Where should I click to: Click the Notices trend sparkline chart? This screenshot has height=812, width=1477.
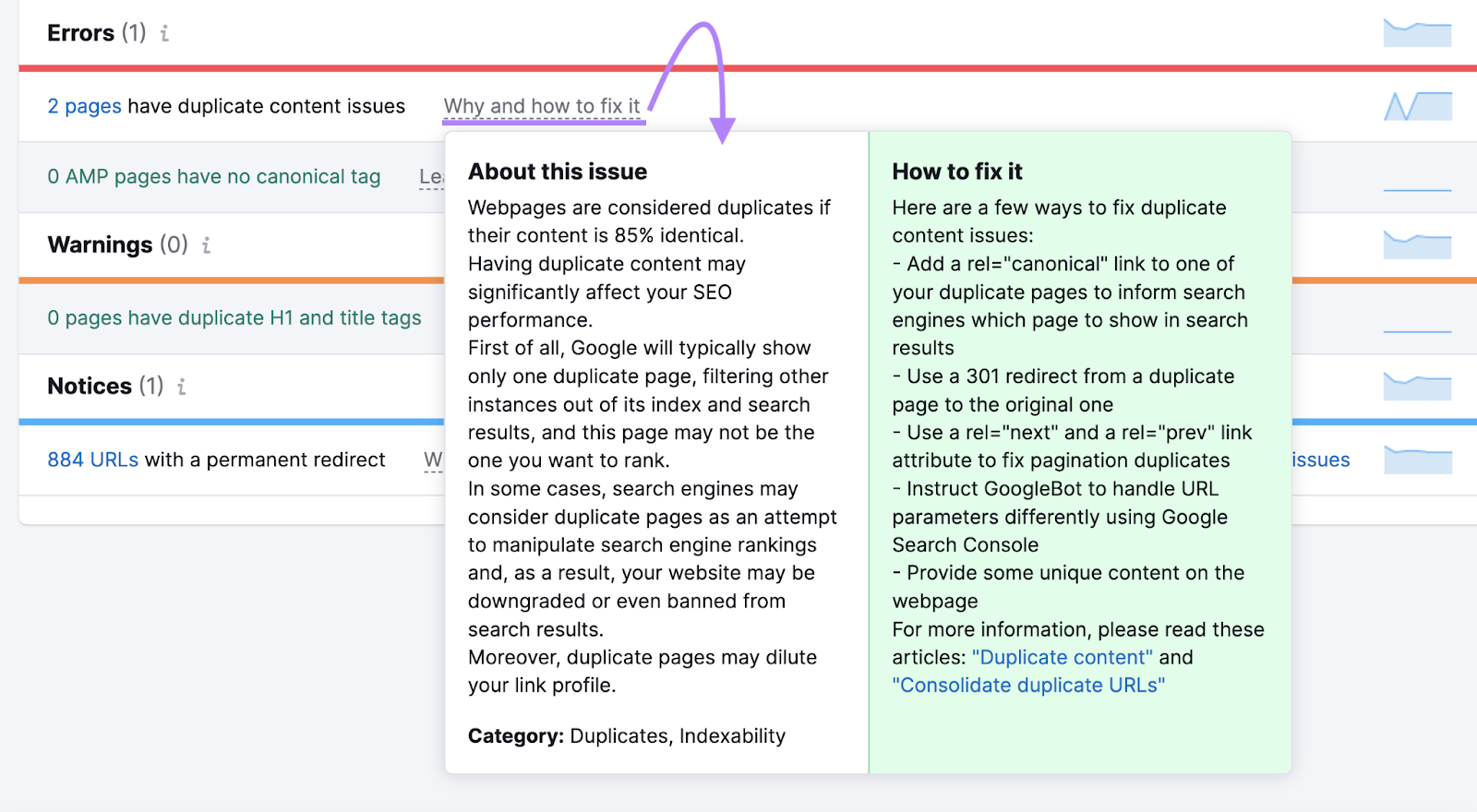coord(1417,386)
